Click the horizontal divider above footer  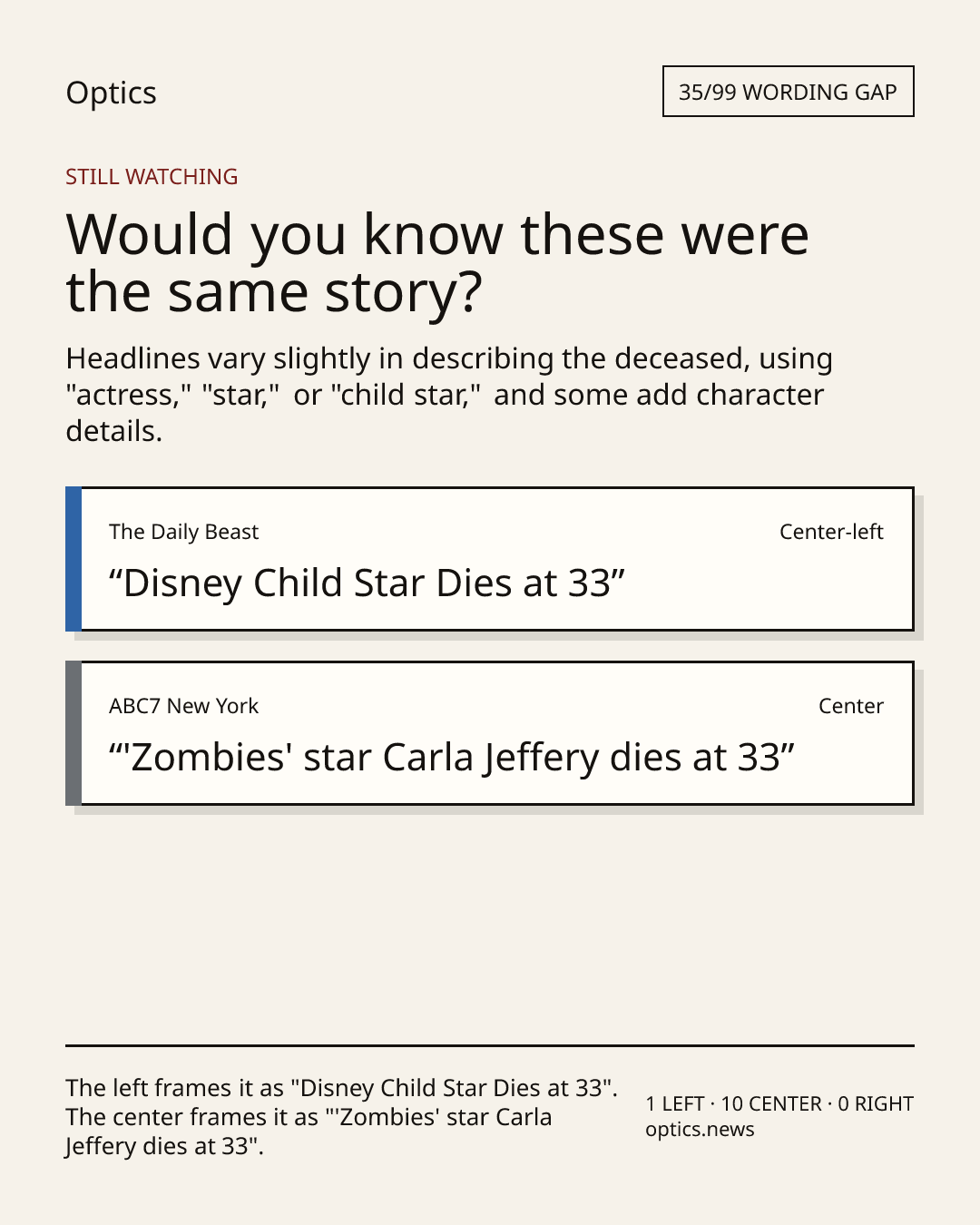tap(490, 1045)
